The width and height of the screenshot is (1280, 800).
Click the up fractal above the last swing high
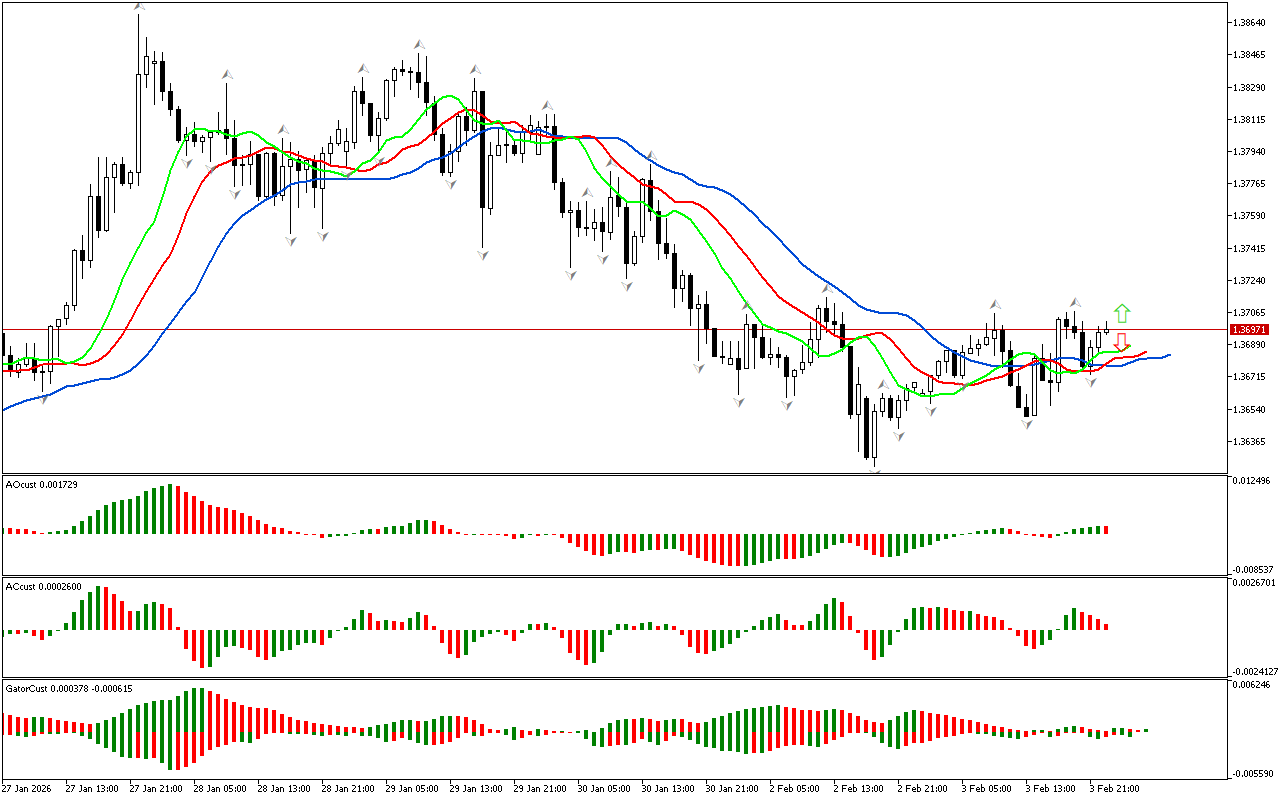tap(1074, 302)
